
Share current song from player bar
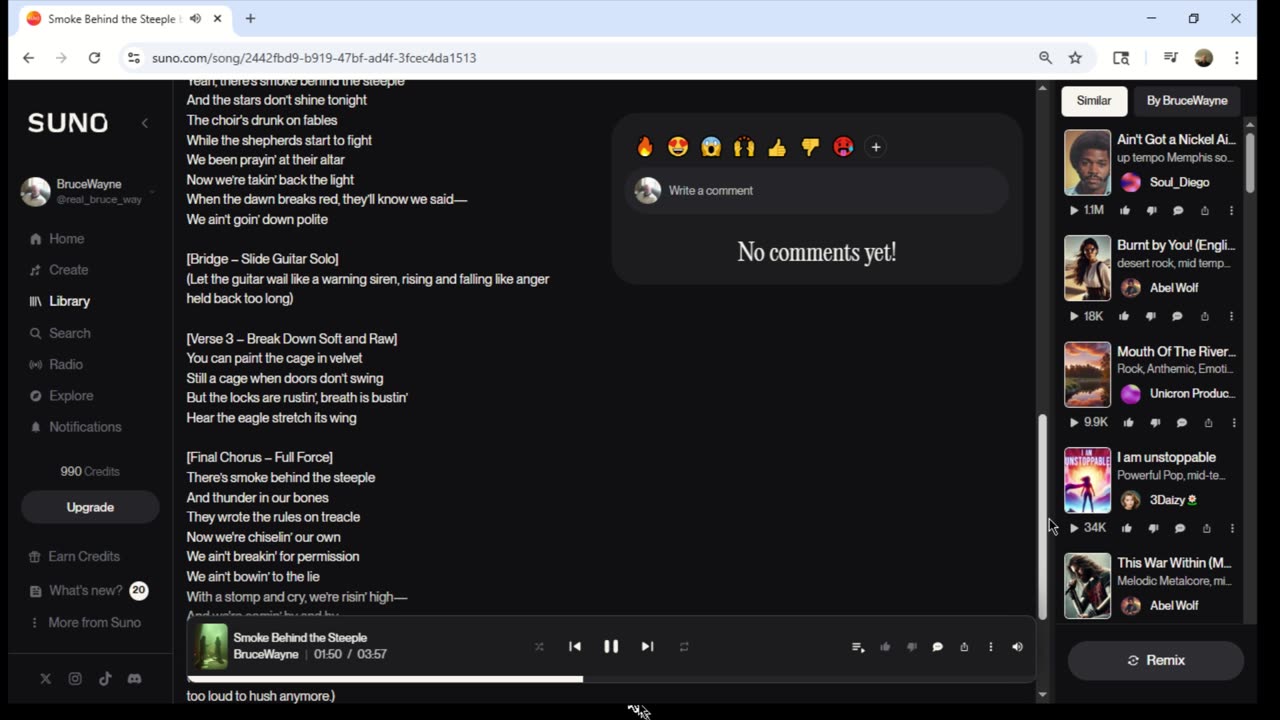coord(964,647)
